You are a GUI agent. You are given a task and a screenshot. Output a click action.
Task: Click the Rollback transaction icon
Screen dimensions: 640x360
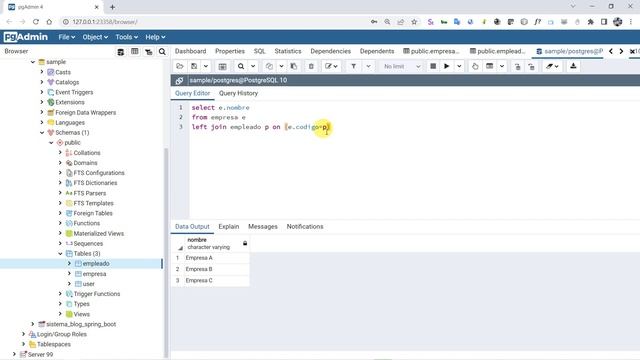click(531, 66)
